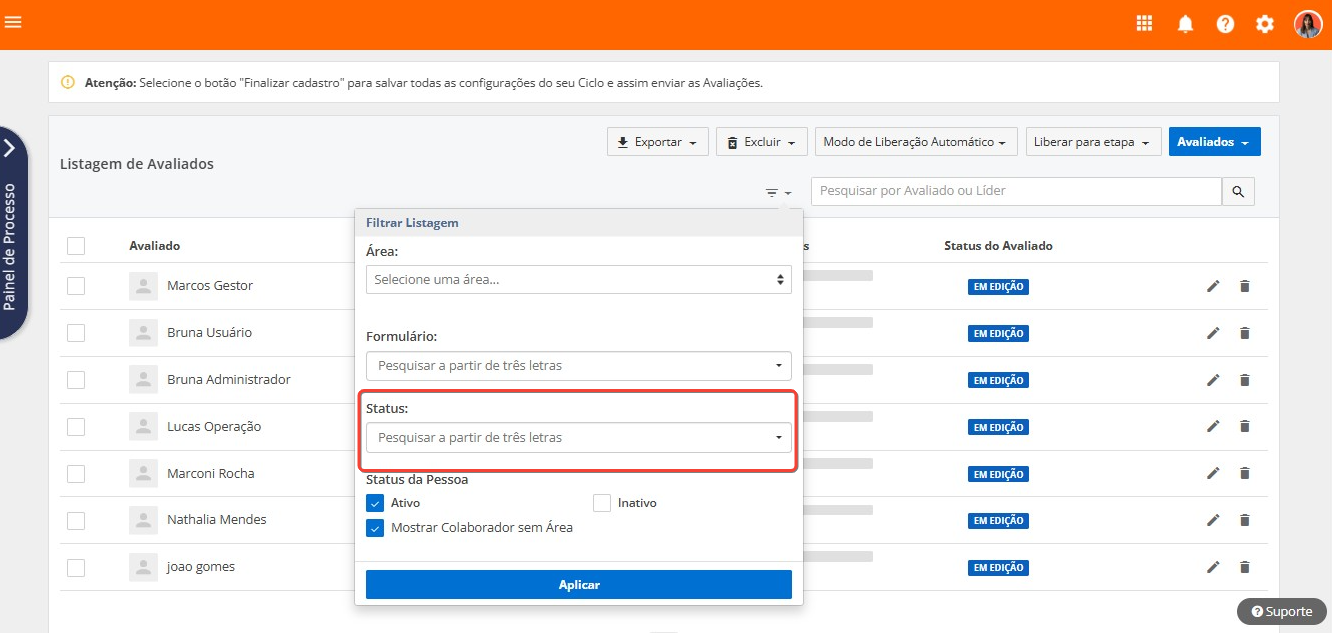1332x633 pixels.
Task: Open the Liberar para etapa menu
Action: pyautogui.click(x=1091, y=142)
